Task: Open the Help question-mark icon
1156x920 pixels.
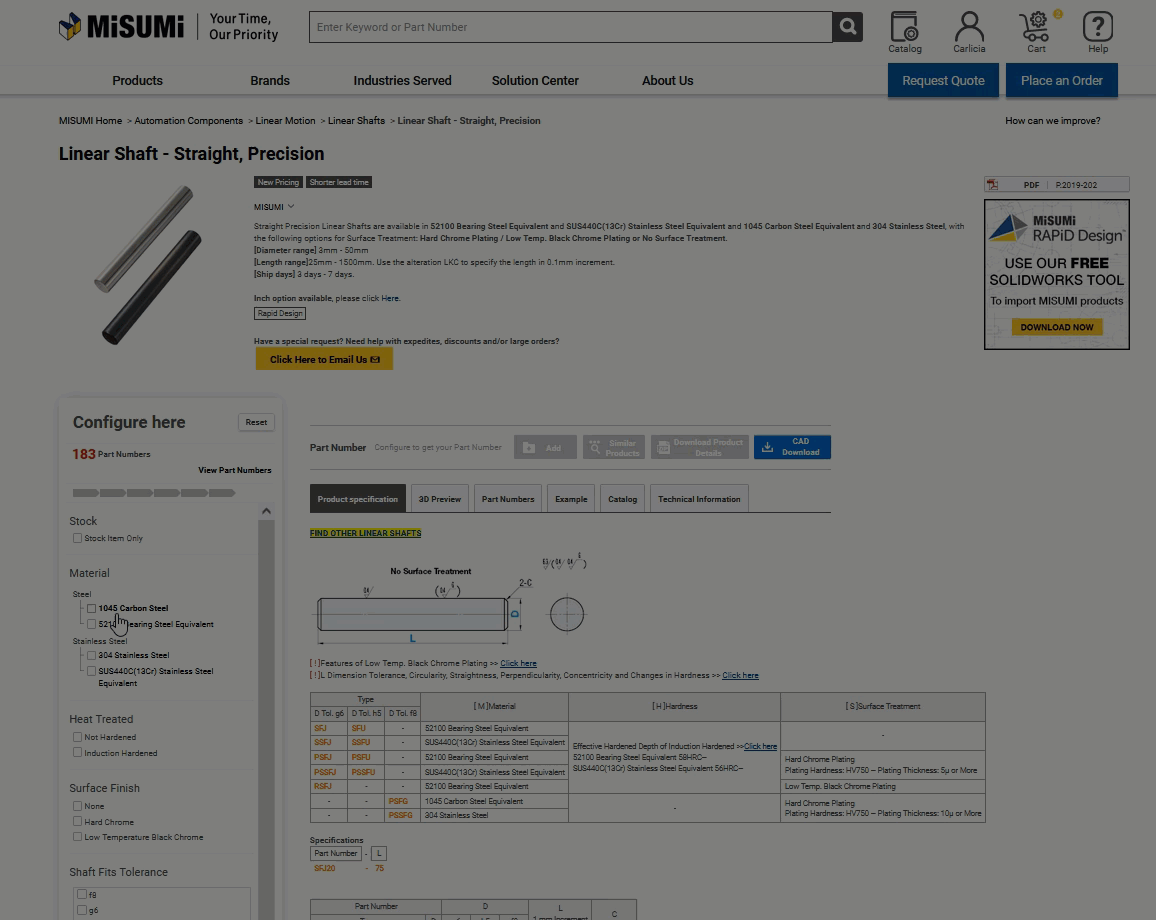Action: 1098,32
